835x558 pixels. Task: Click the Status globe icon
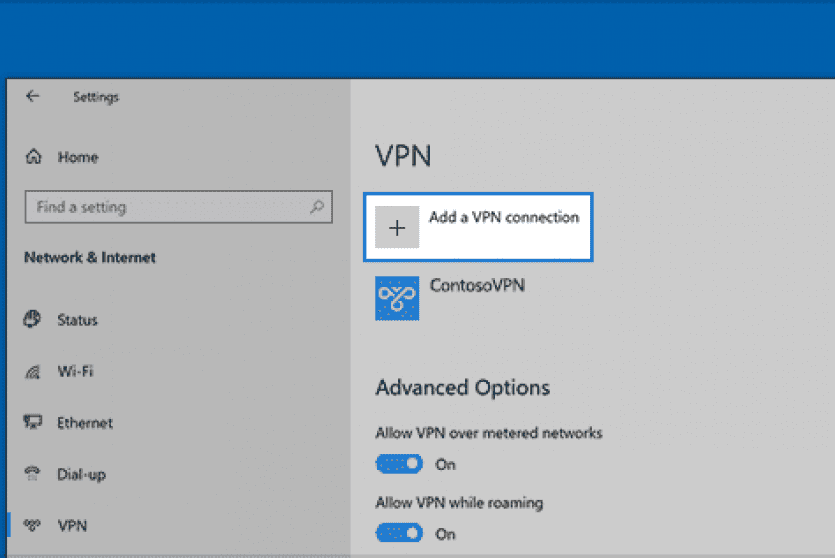click(x=33, y=320)
